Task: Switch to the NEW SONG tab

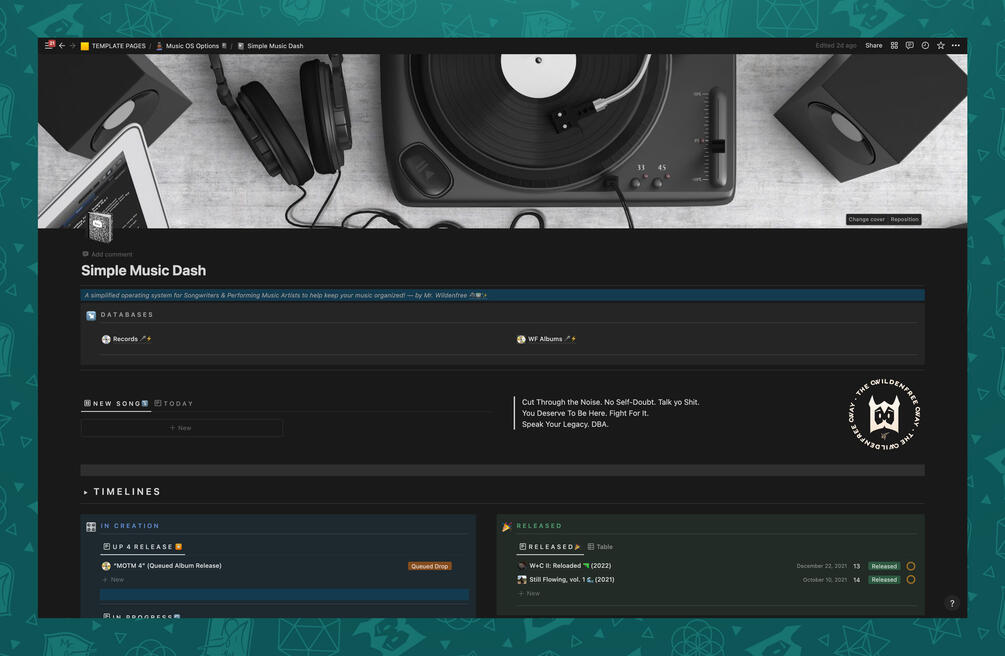Action: click(116, 403)
